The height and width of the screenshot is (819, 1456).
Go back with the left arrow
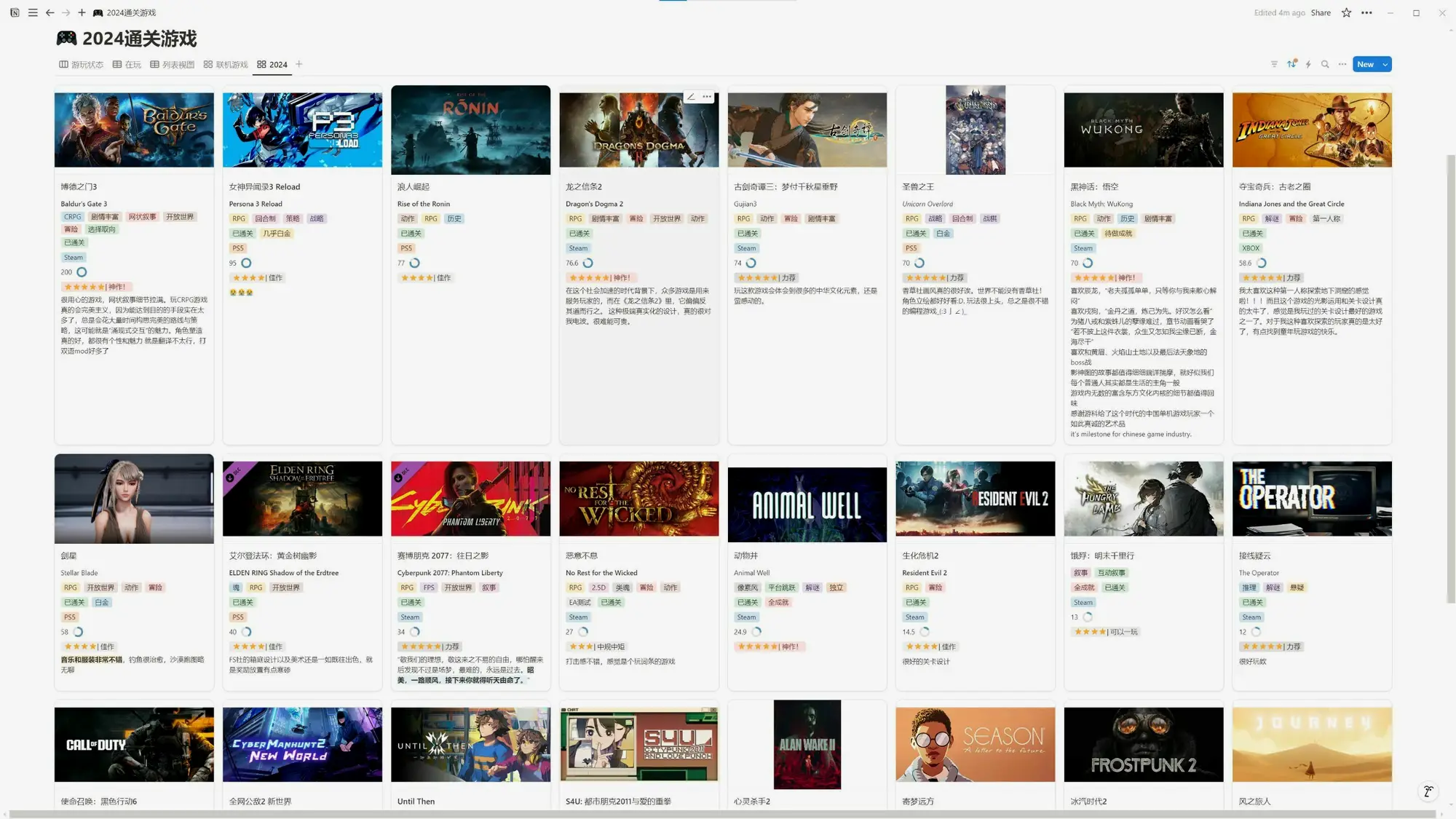pos(50,12)
